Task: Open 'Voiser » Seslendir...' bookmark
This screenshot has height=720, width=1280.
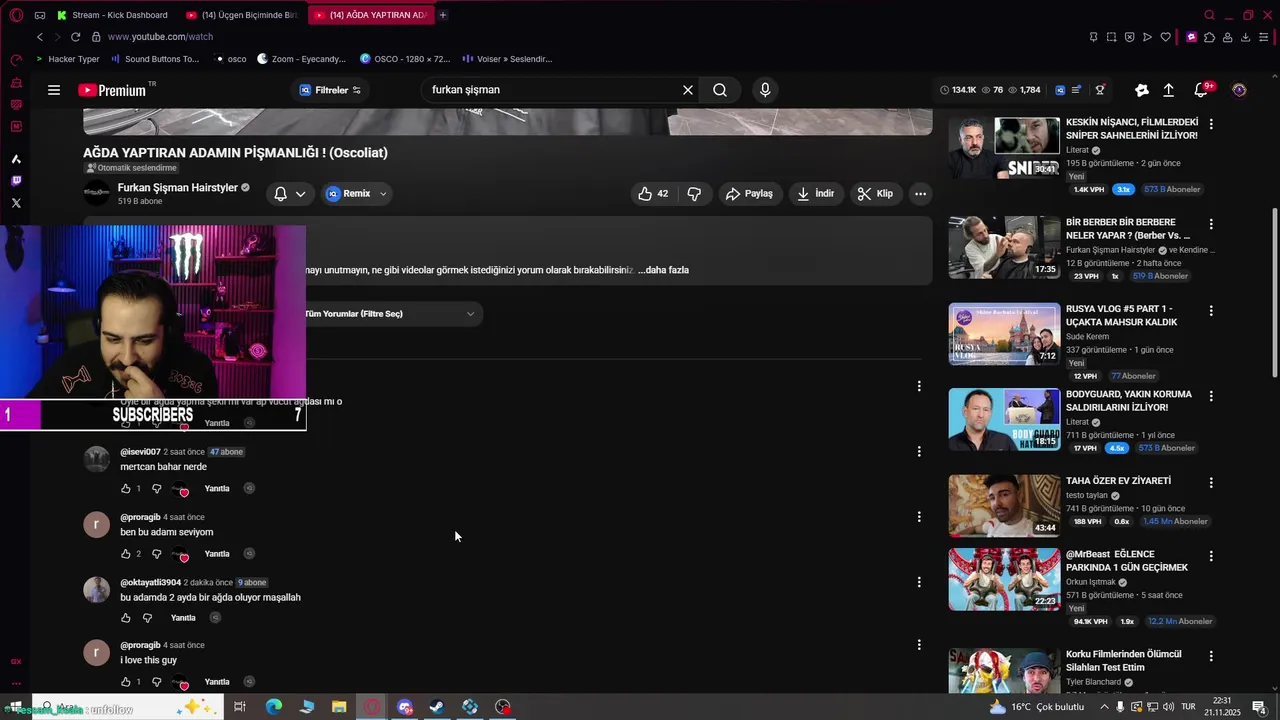Action: [x=508, y=59]
